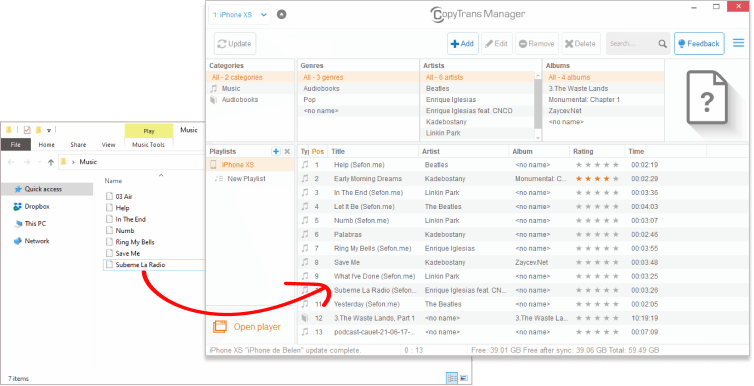Open the Feedback button

click(699, 44)
